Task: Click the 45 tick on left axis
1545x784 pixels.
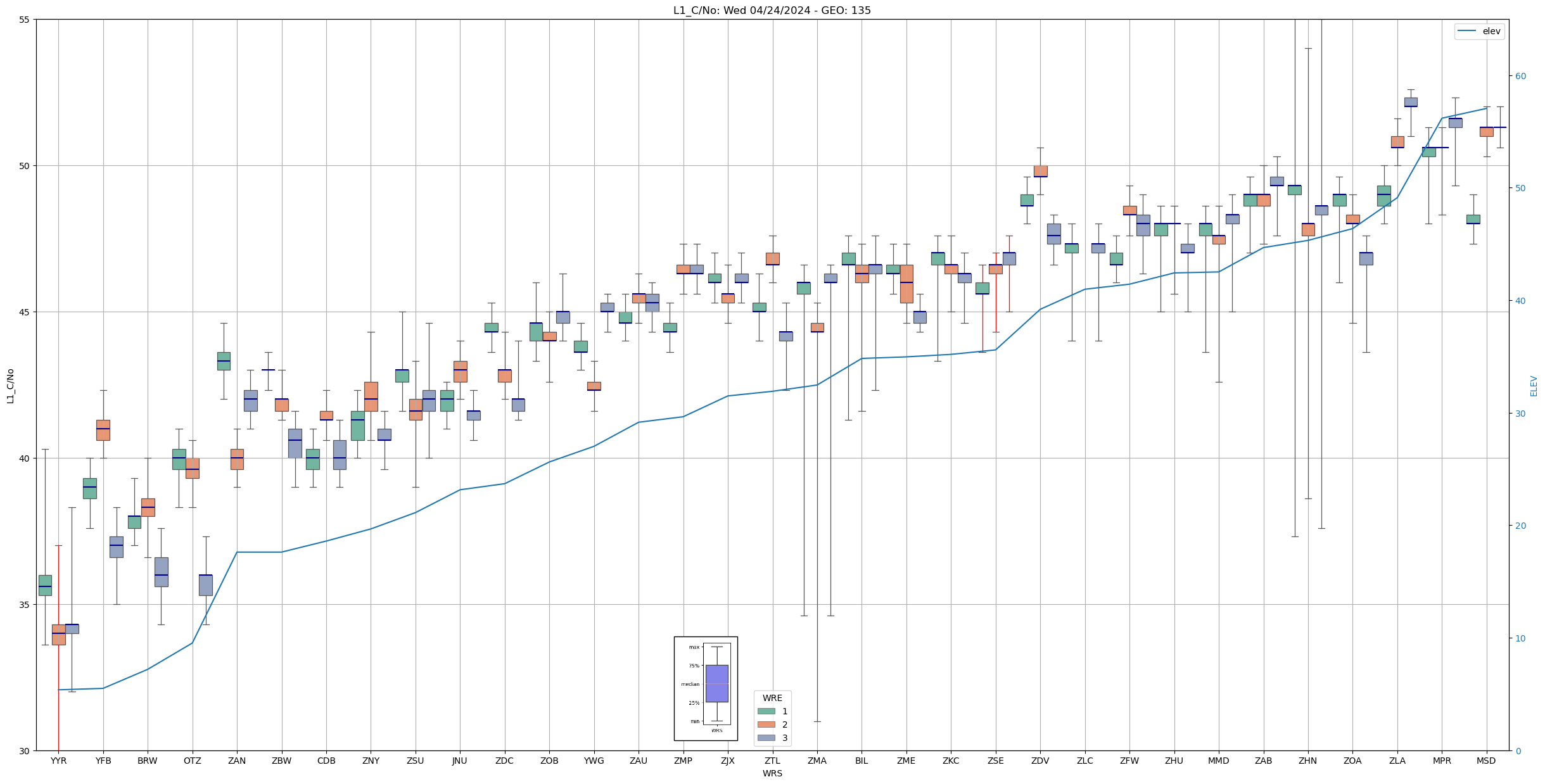Action: (25, 312)
